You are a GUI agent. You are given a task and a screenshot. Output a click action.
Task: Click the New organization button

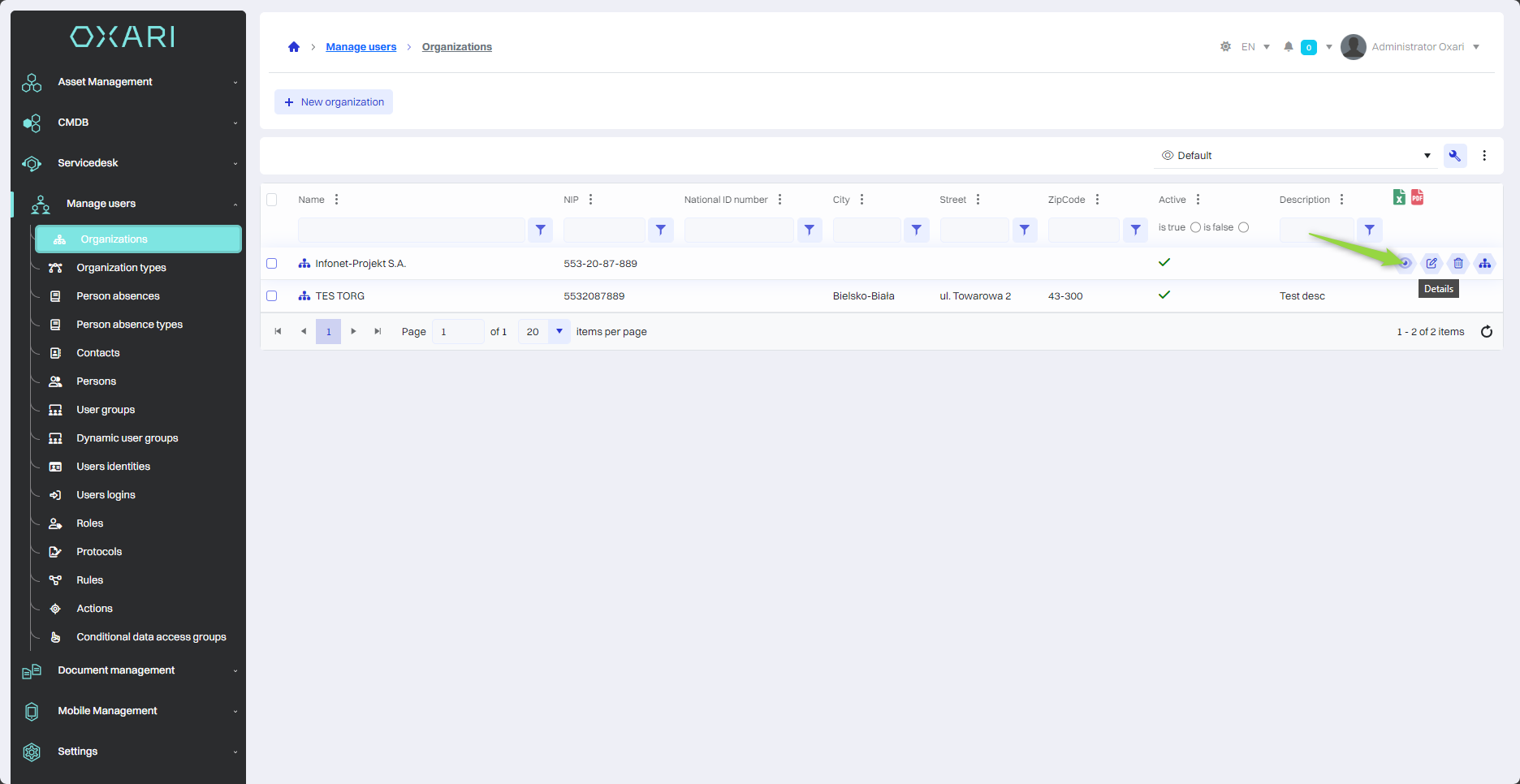(334, 102)
